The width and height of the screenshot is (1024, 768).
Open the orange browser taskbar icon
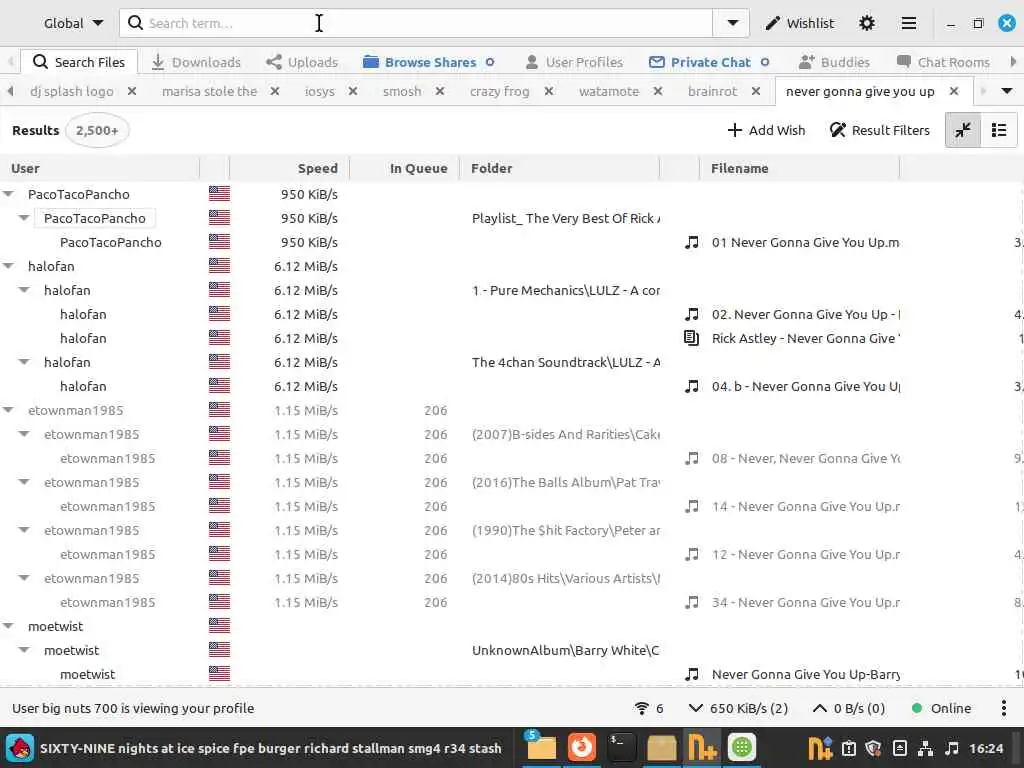(x=581, y=748)
